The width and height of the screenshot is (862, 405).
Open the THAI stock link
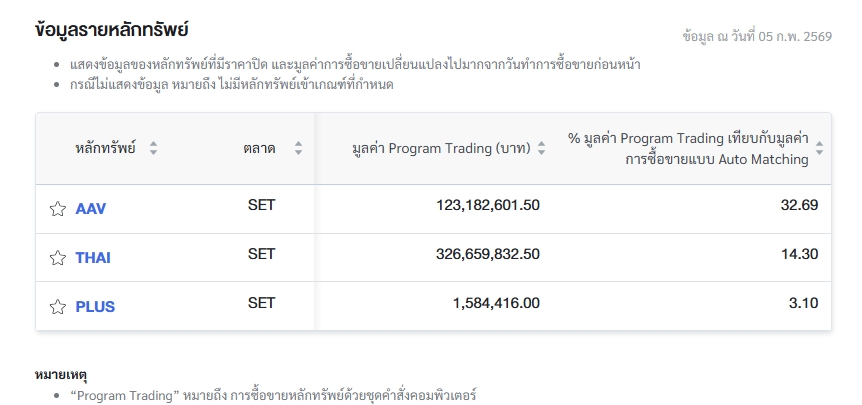[x=93, y=258]
